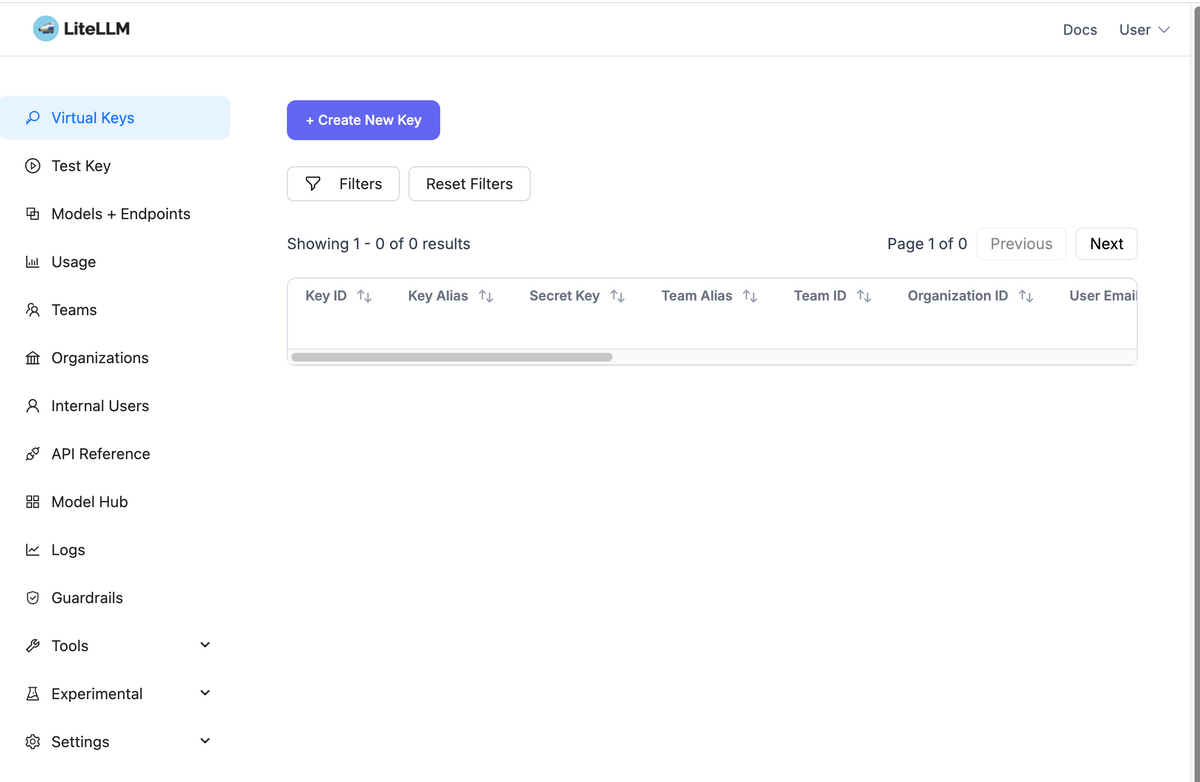Screen dimensions: 1200x782
Task: Click the horizontal scrollbar under the keys table
Action: coord(450,356)
